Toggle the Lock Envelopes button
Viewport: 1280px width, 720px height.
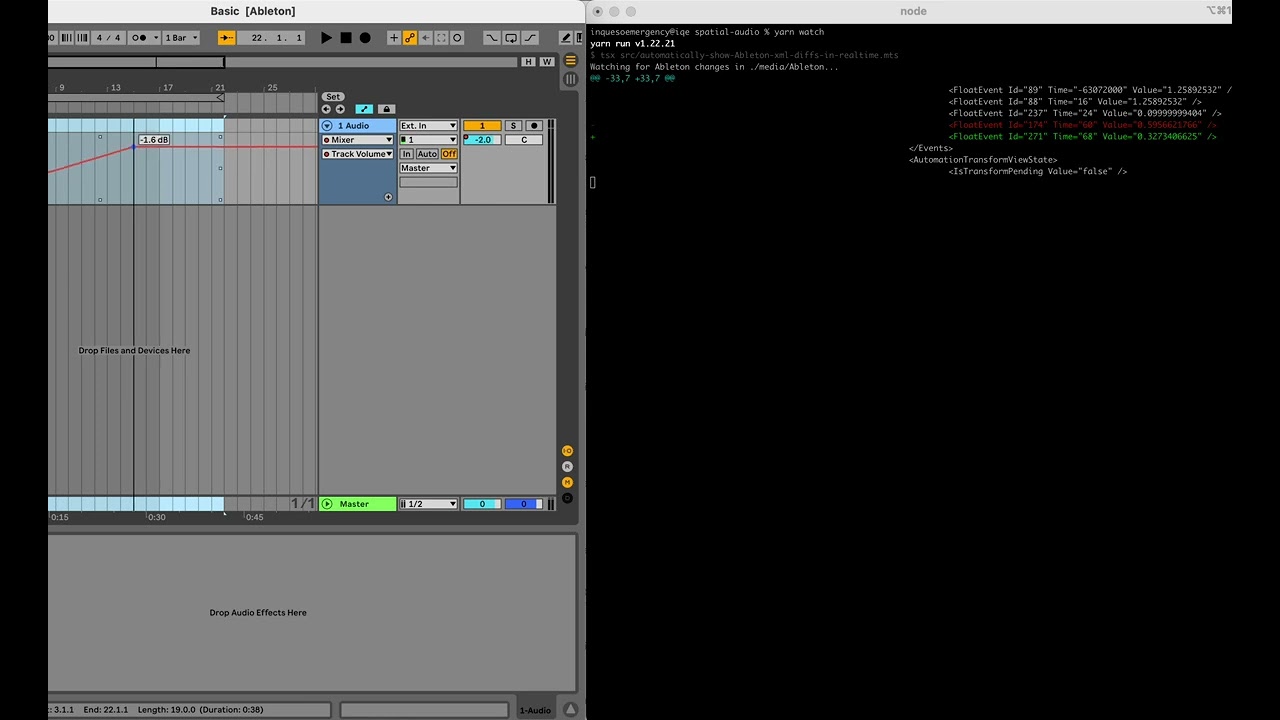tap(387, 109)
